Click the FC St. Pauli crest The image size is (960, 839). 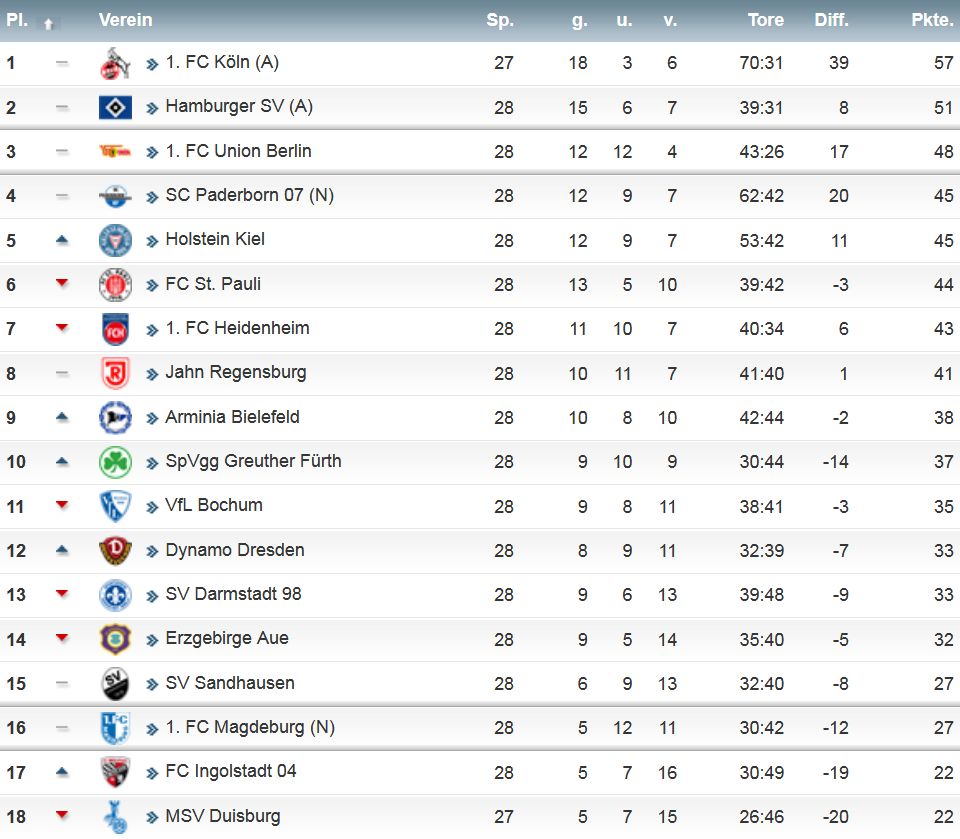click(115, 285)
